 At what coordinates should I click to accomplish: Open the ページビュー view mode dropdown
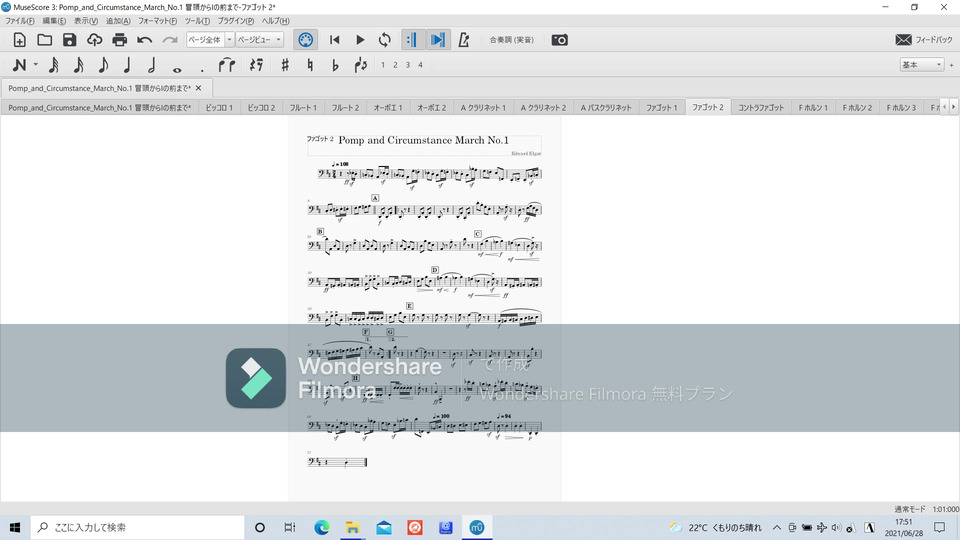pos(260,40)
